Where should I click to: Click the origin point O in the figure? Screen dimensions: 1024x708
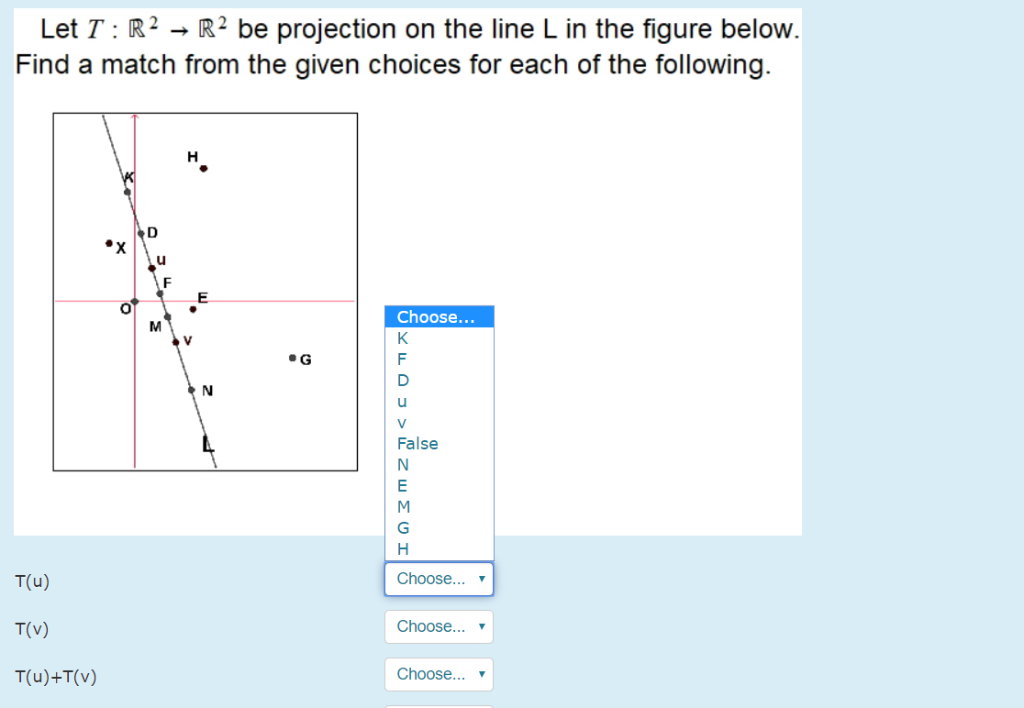click(133, 301)
